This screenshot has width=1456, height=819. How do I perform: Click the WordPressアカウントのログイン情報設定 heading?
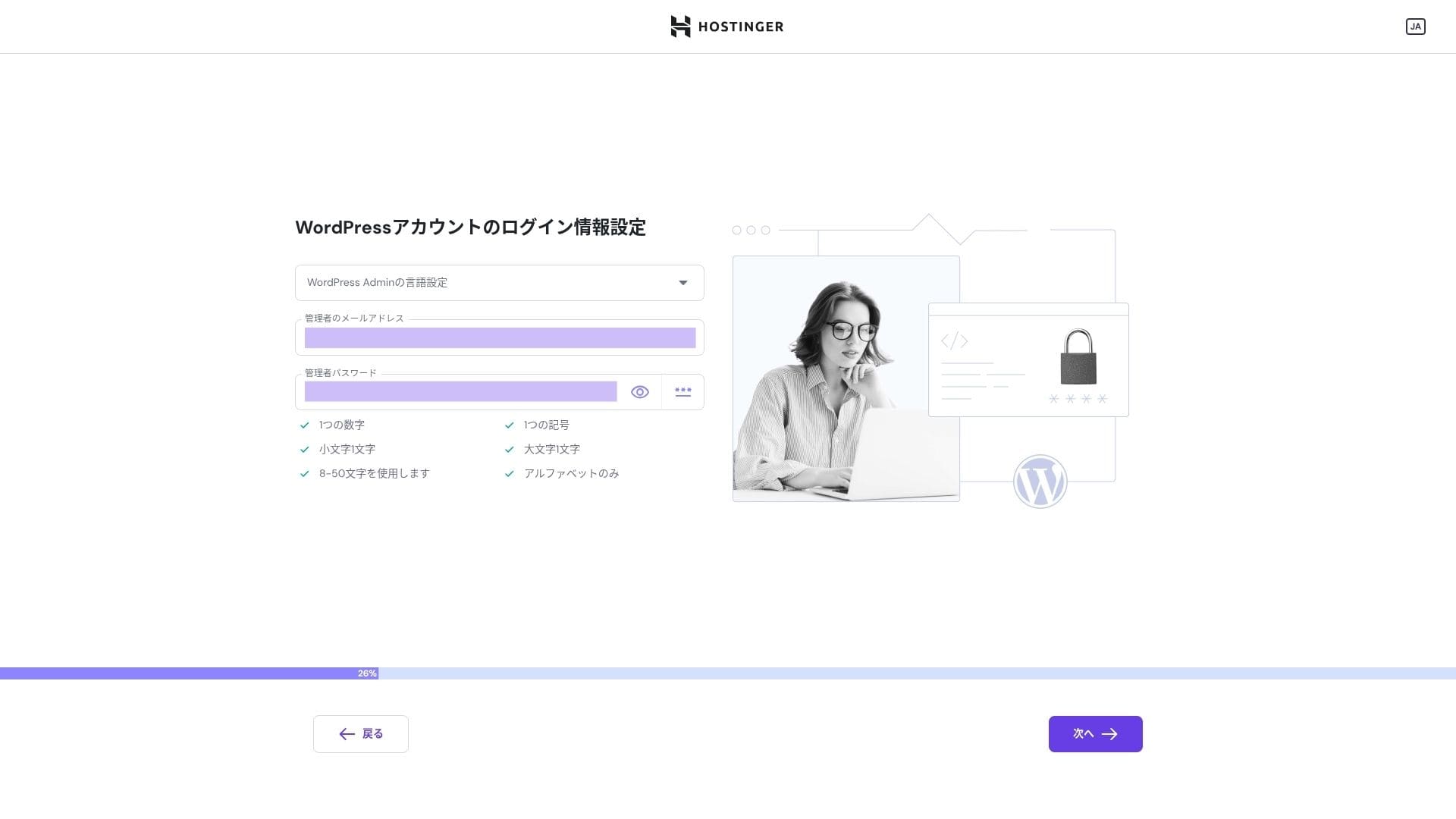470,227
